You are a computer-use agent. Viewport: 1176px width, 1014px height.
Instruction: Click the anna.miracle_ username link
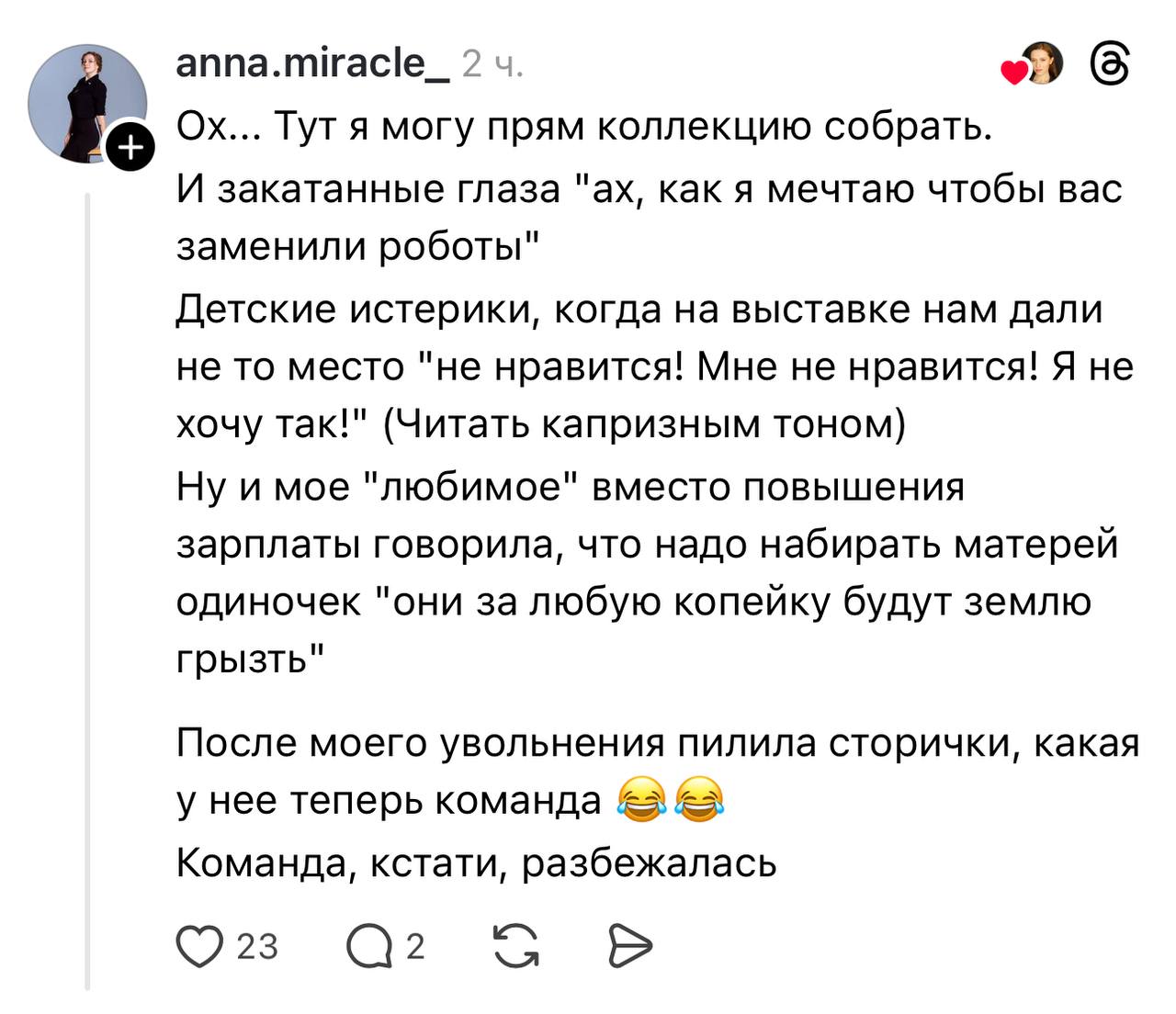tap(311, 64)
